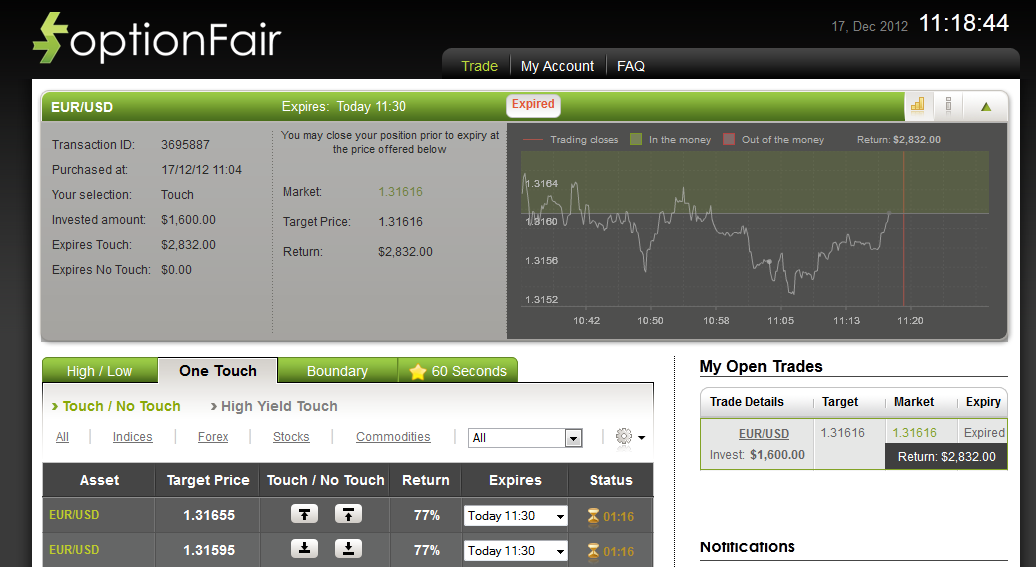This screenshot has width=1036, height=567.
Task: Click Touch button for 1.31595 target
Action: [305, 549]
